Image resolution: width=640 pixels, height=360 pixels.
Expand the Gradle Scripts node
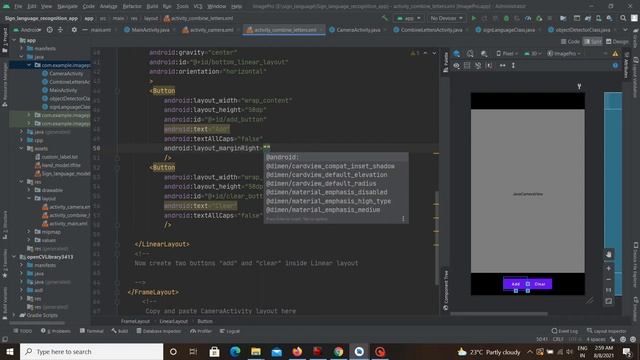pos(14,315)
